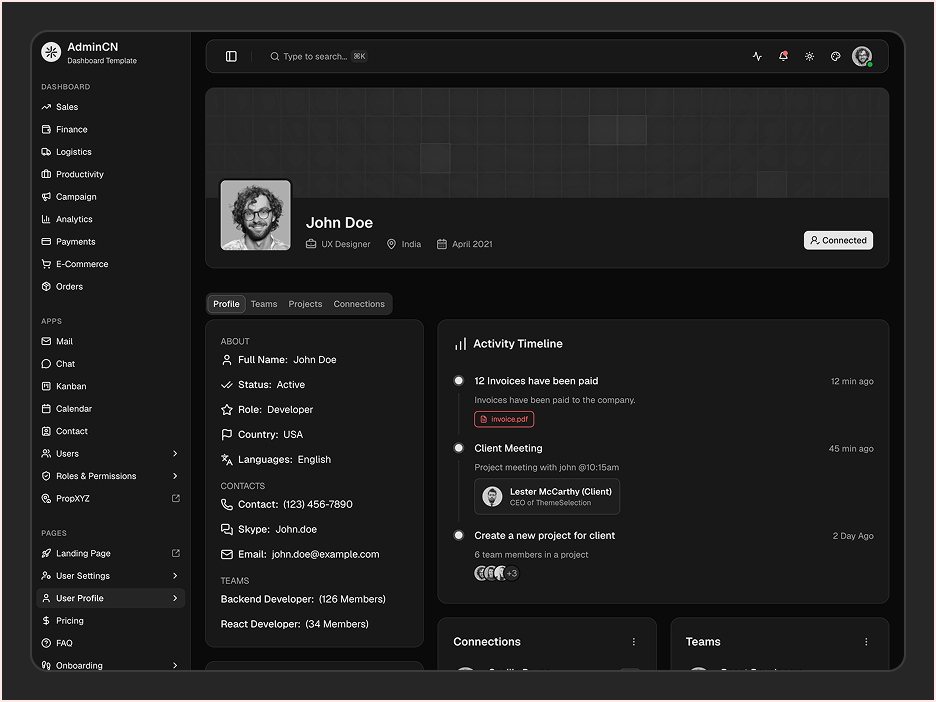This screenshot has width=936, height=702.
Task: Open Connections card options menu
Action: [x=633, y=642]
